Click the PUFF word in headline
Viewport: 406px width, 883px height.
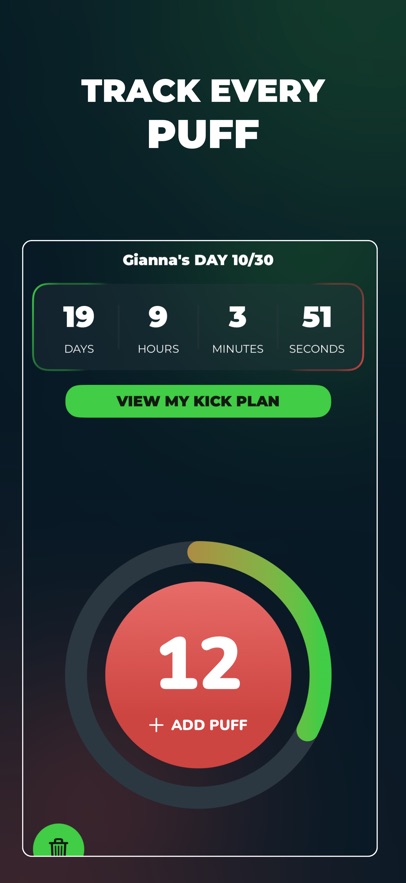[x=203, y=134]
